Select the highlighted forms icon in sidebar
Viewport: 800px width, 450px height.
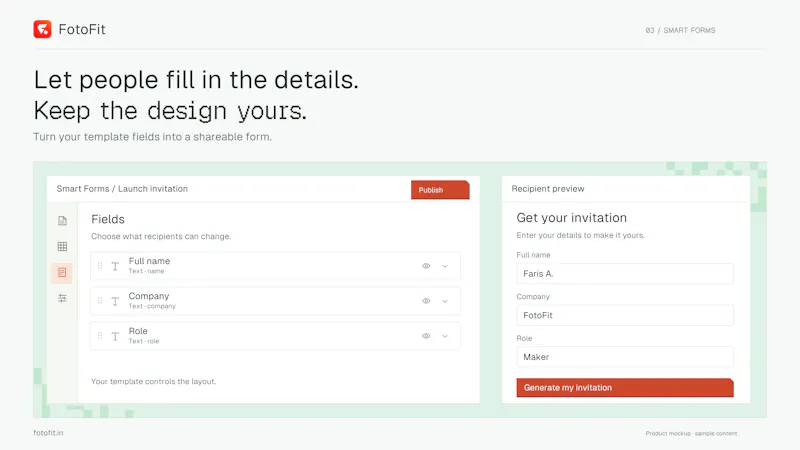point(62,272)
